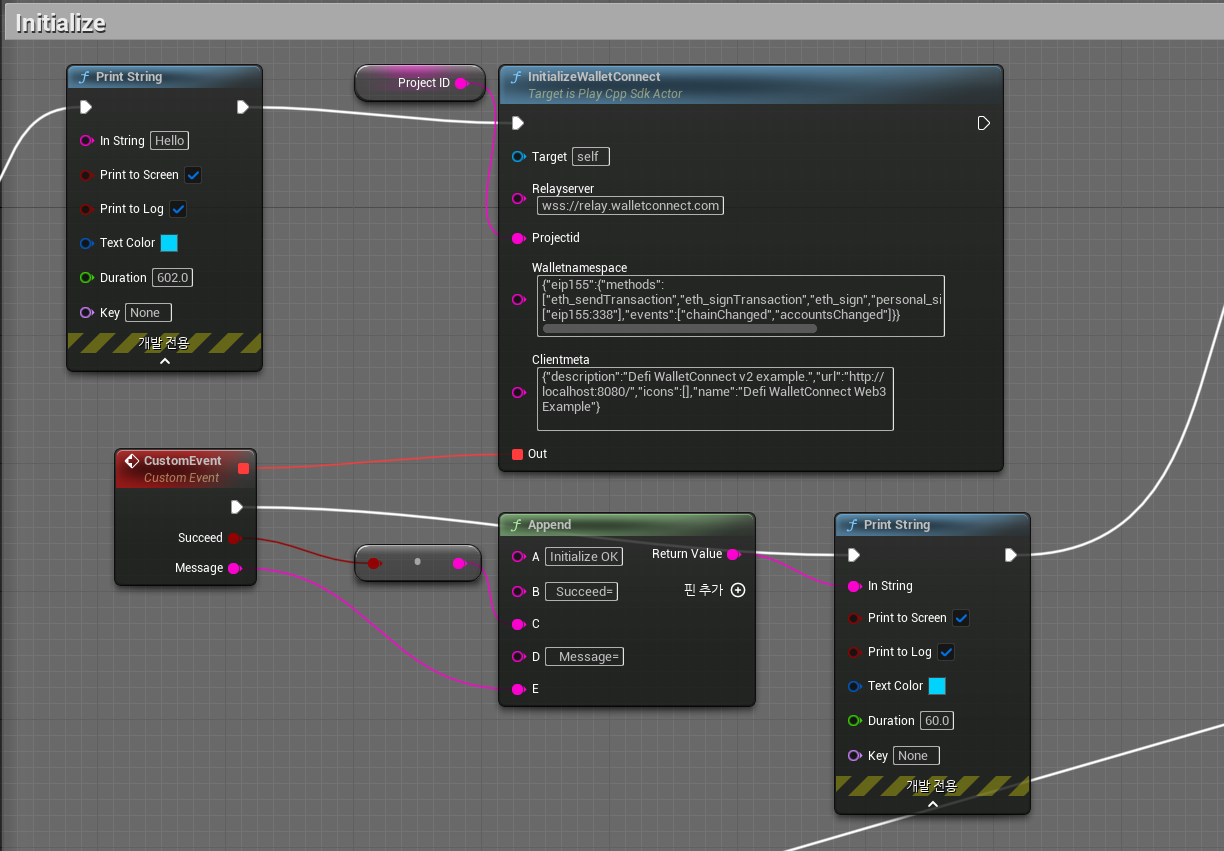This screenshot has height=851, width=1224.
Task: Click the Succeed boolean pin on CustomEvent
Action: [x=234, y=538]
